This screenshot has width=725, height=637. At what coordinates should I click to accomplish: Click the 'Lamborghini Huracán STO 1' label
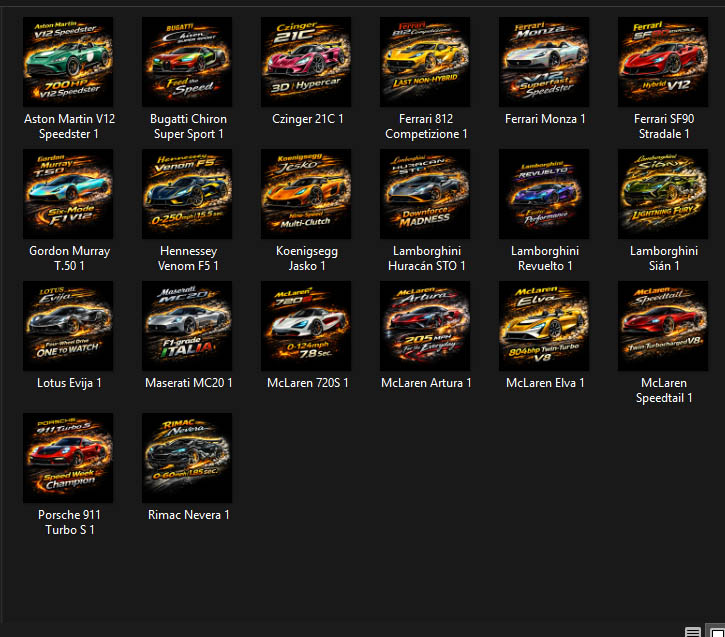point(426,258)
